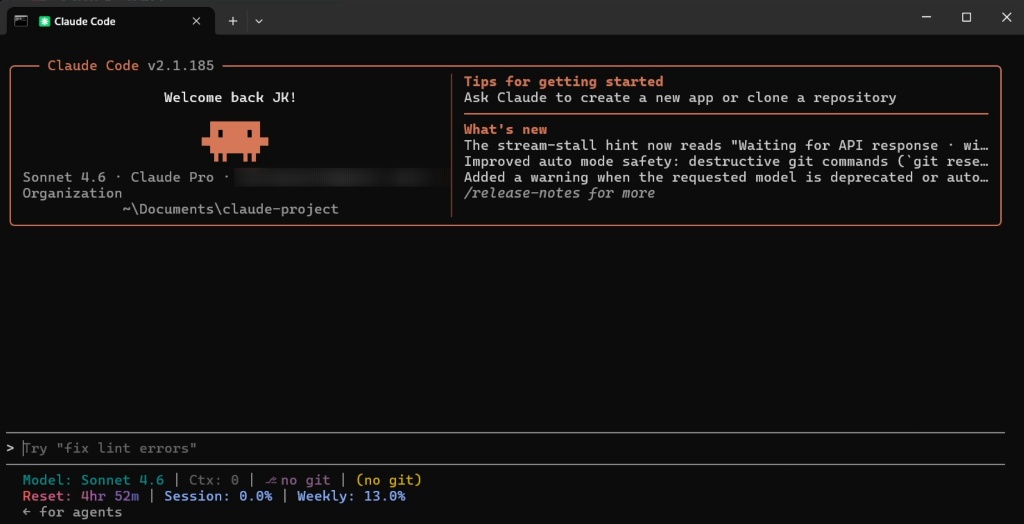Viewport: 1024px width, 524px height.
Task: Click the "~\Documents\claude-project" path
Action: (231, 209)
